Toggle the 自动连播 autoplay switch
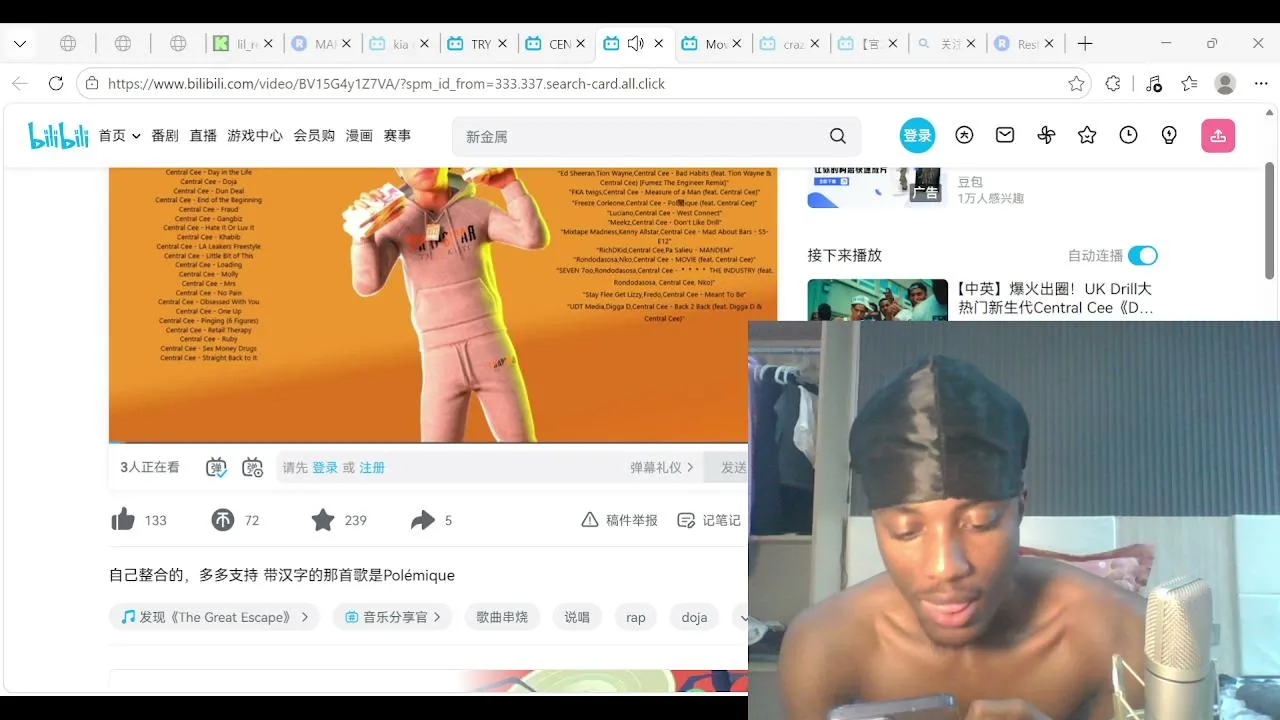The width and height of the screenshot is (1280, 720). tap(1142, 255)
